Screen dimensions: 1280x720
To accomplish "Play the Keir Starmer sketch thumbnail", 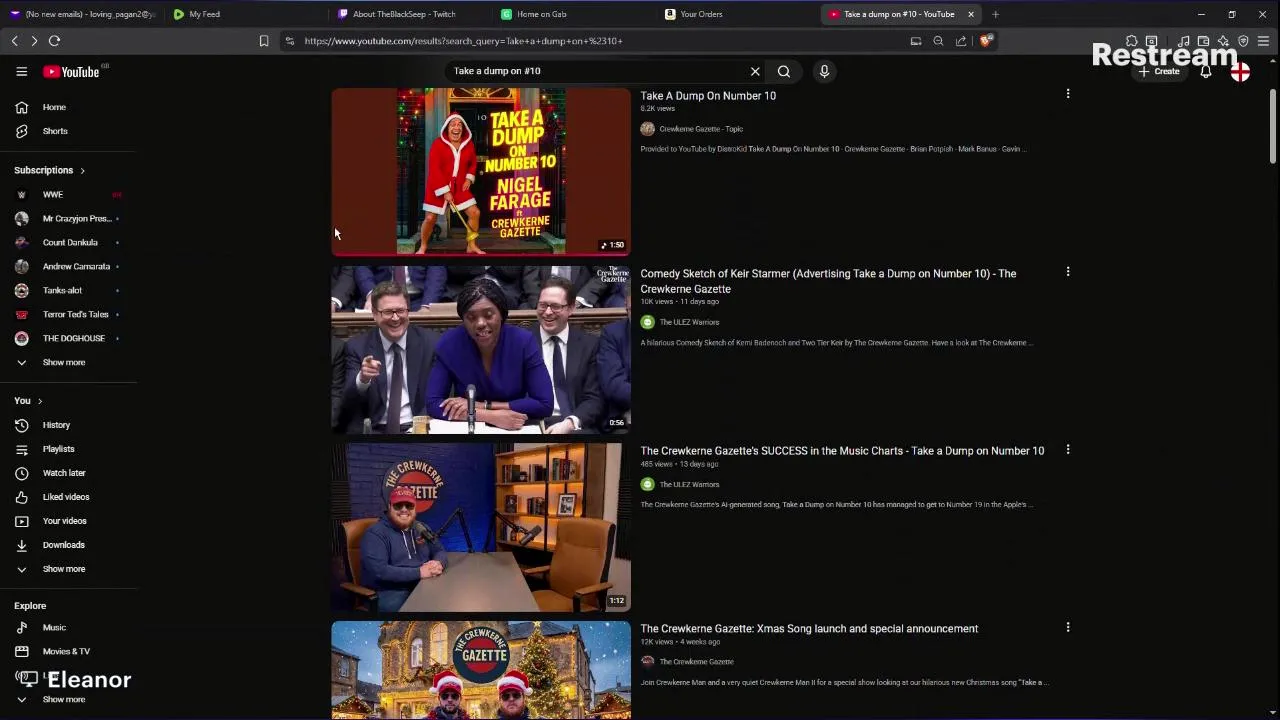I will pos(481,350).
